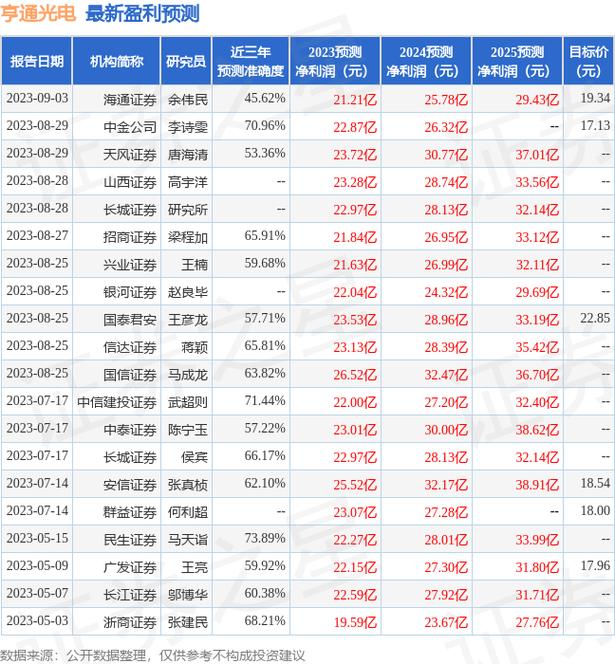Click researcher name 梁程加
This screenshot has width=615, height=664.
pos(188,238)
